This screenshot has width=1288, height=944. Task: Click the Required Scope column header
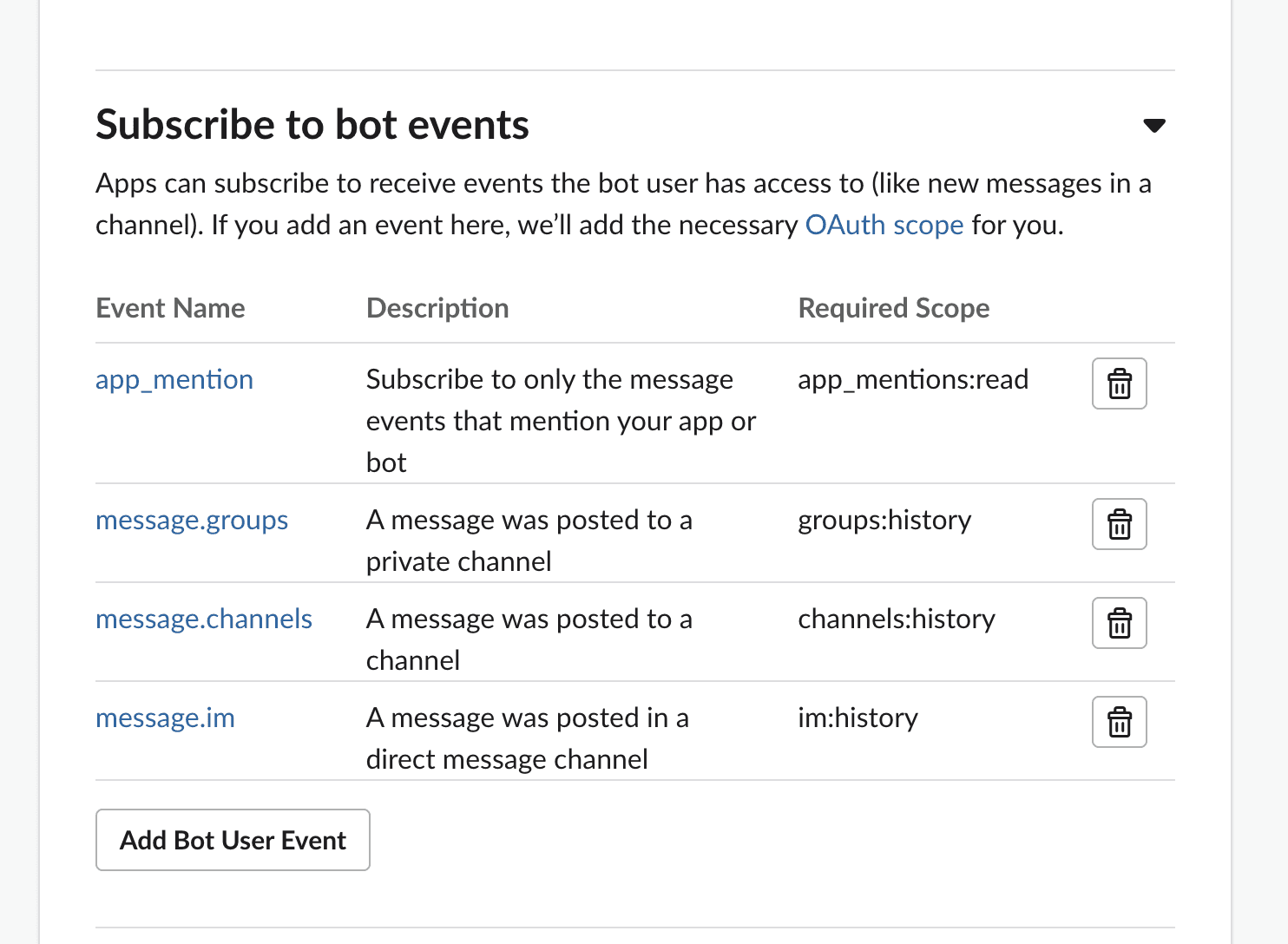pos(893,309)
